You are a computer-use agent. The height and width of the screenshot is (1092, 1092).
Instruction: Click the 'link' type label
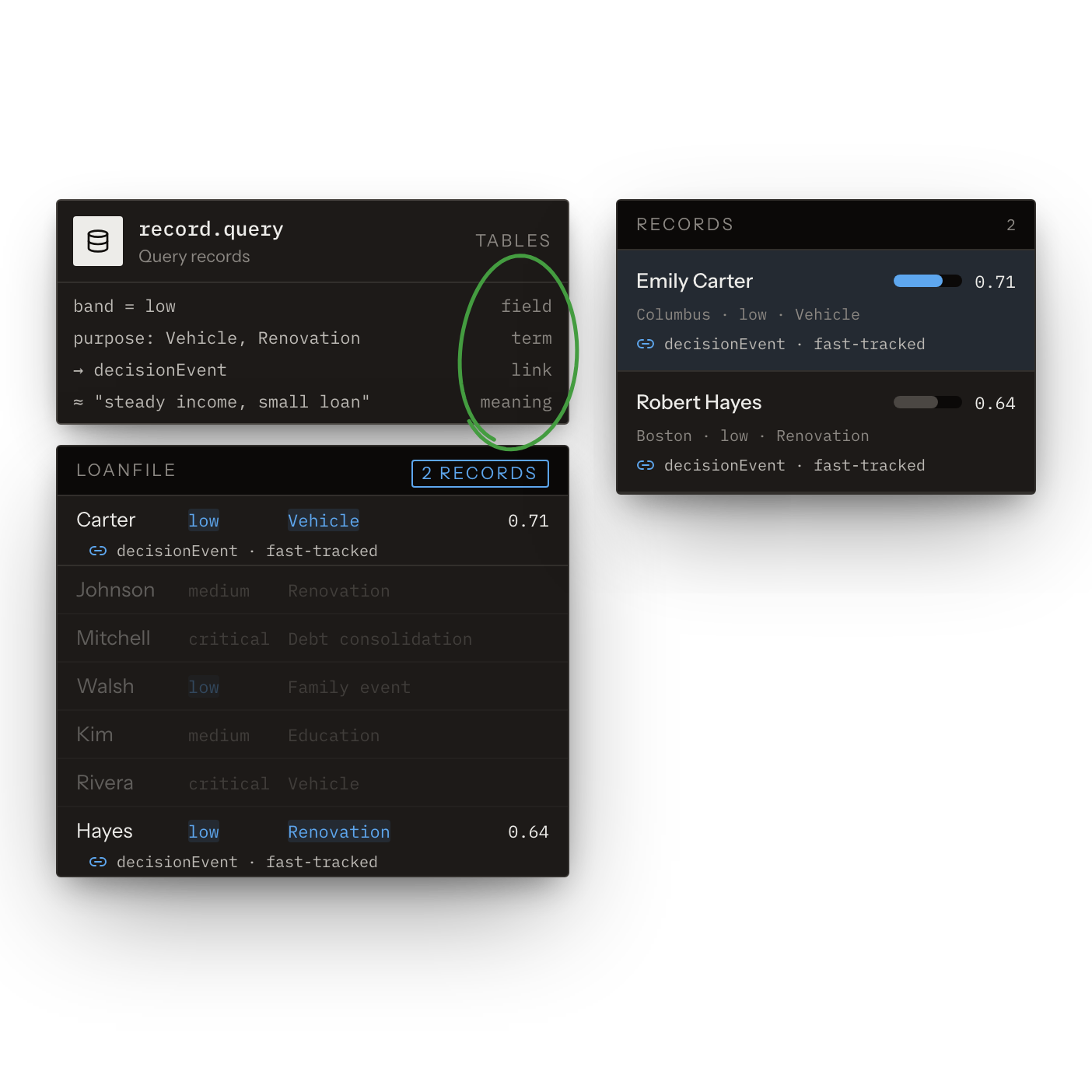pyautogui.click(x=532, y=370)
